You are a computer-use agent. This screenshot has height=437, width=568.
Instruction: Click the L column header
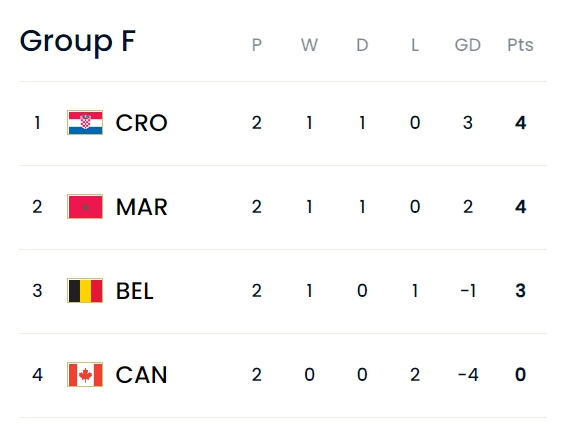pos(415,45)
